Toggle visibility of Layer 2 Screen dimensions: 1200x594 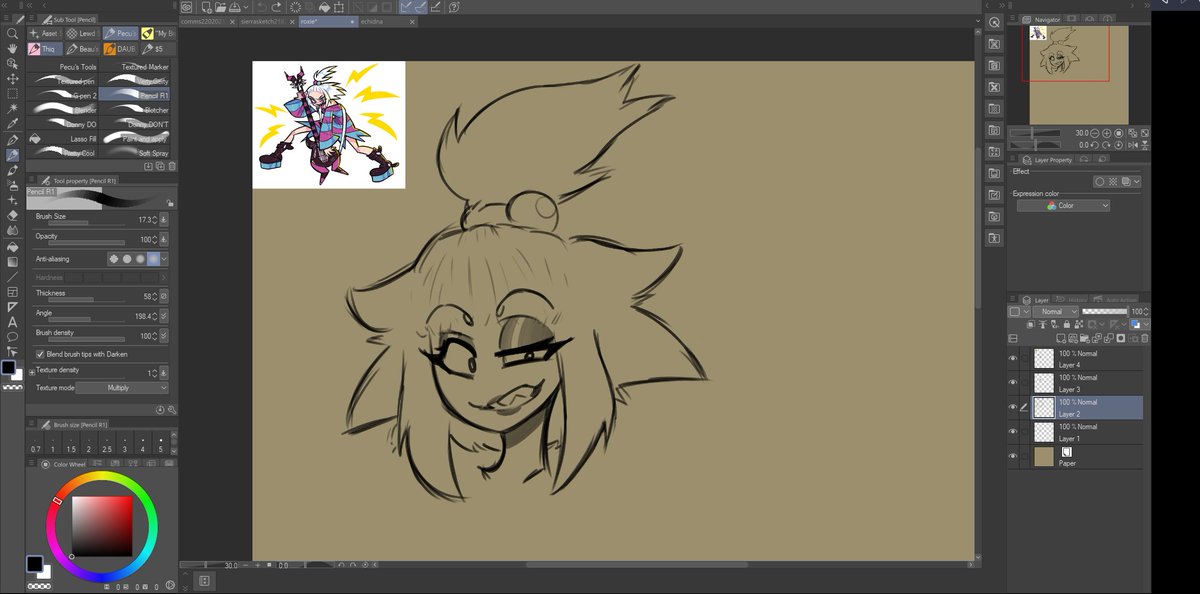1013,407
